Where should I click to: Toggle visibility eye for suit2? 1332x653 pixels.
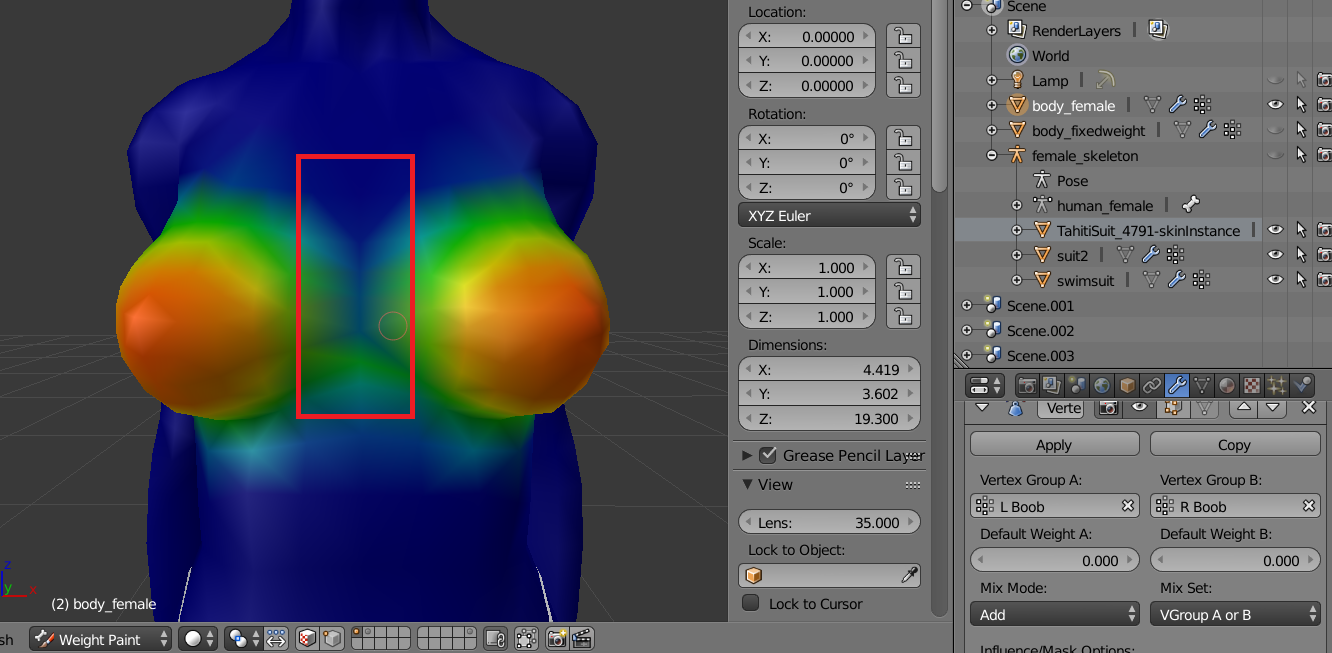(1275, 255)
